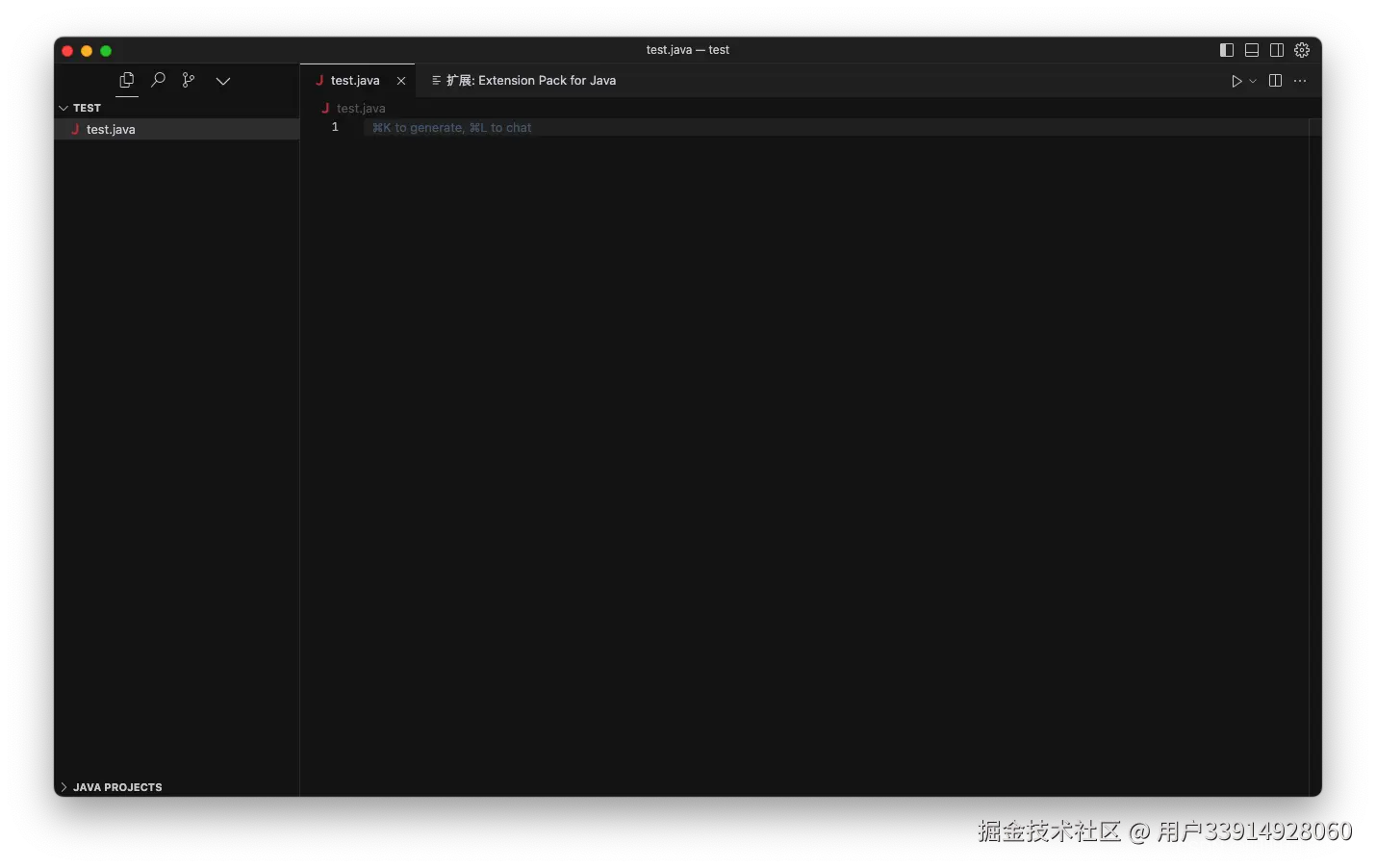Toggle the primary sidebar layout icon
The image size is (1376, 868).
coord(1227,50)
